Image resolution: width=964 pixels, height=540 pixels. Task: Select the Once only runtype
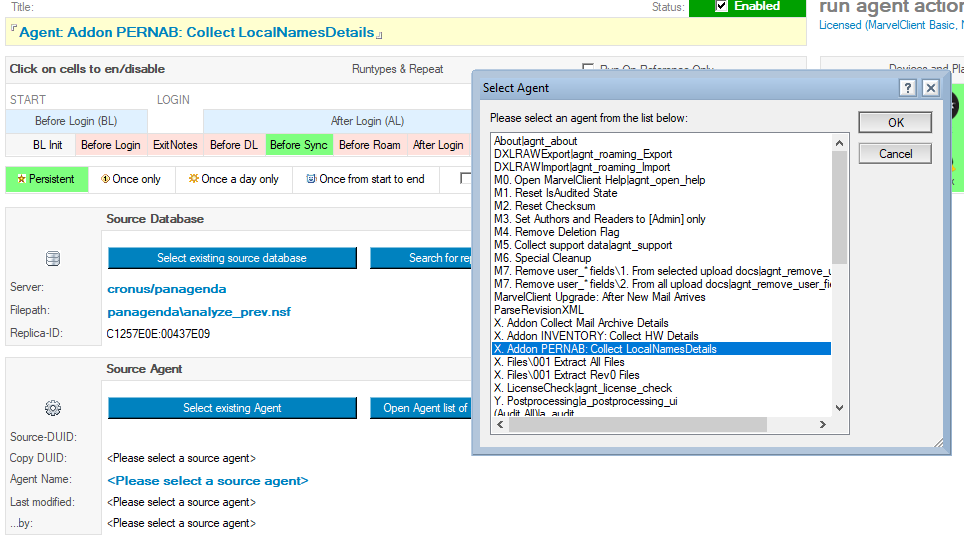131,179
